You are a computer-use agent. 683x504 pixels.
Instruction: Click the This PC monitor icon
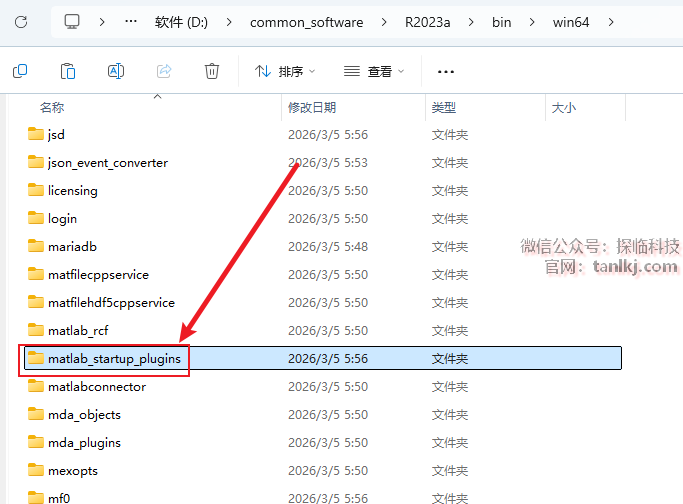point(72,21)
